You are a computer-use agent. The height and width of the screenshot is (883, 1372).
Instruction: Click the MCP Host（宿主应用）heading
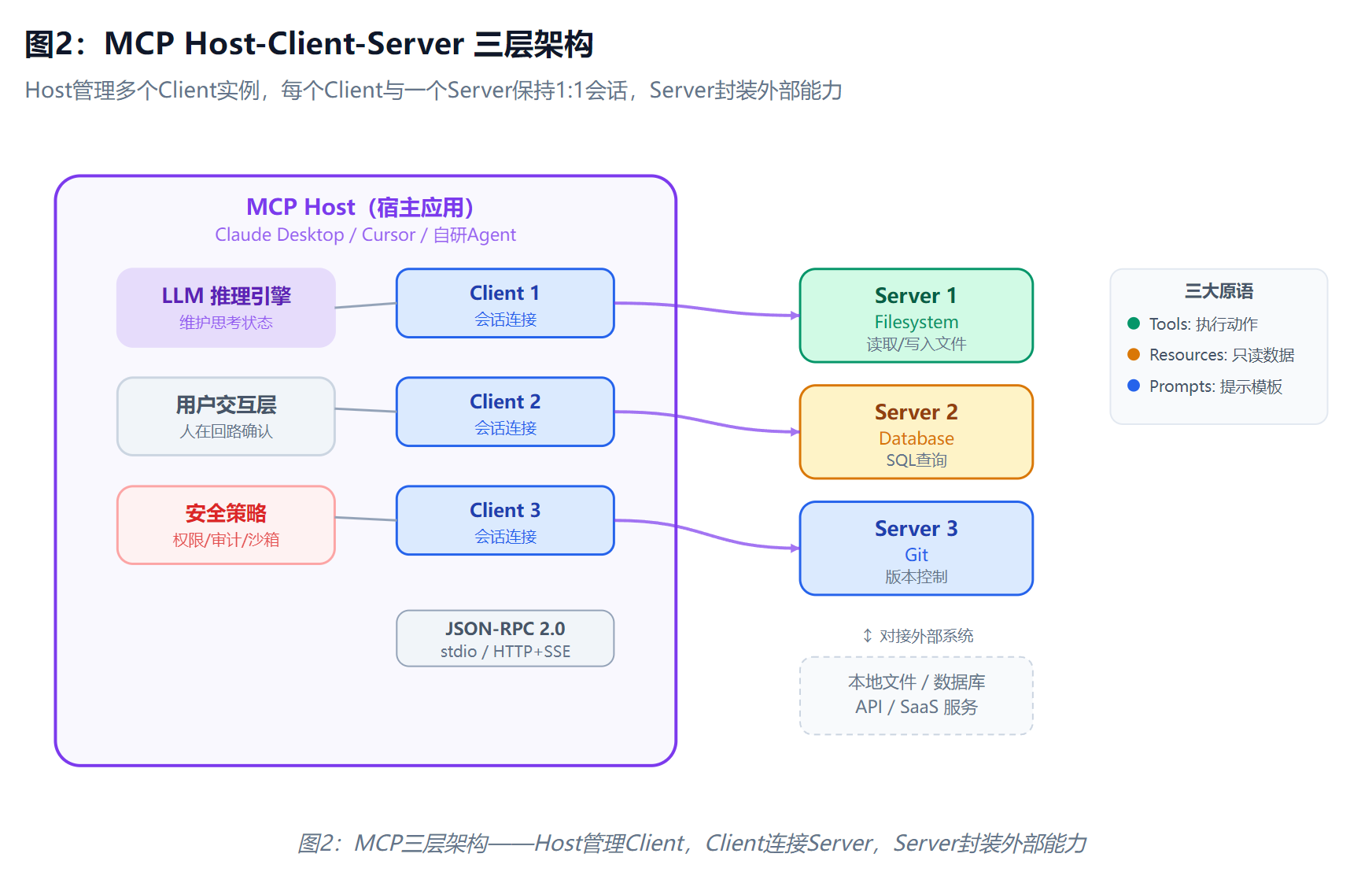tap(360, 207)
